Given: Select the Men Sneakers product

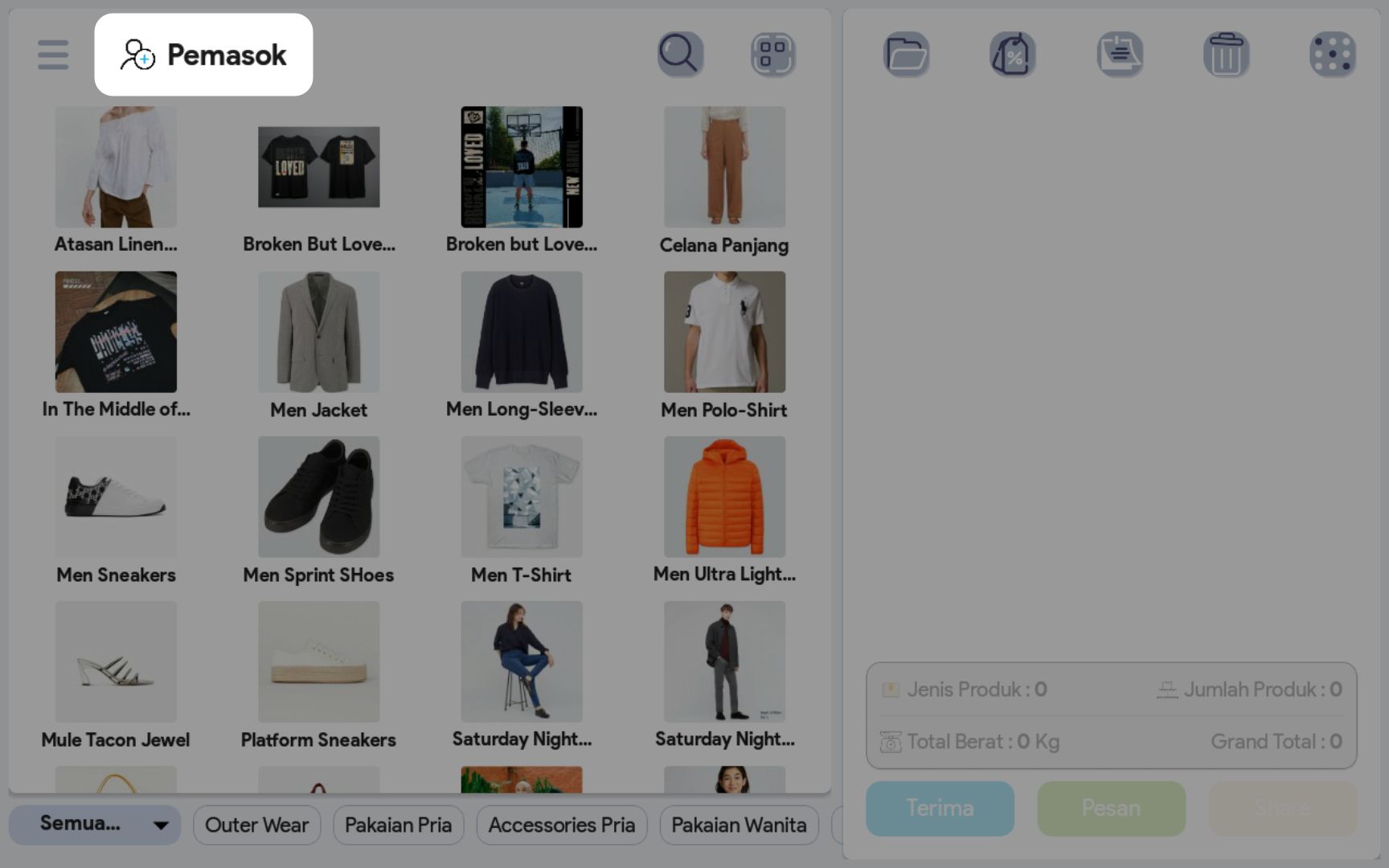Looking at the screenshot, I should click(x=116, y=497).
